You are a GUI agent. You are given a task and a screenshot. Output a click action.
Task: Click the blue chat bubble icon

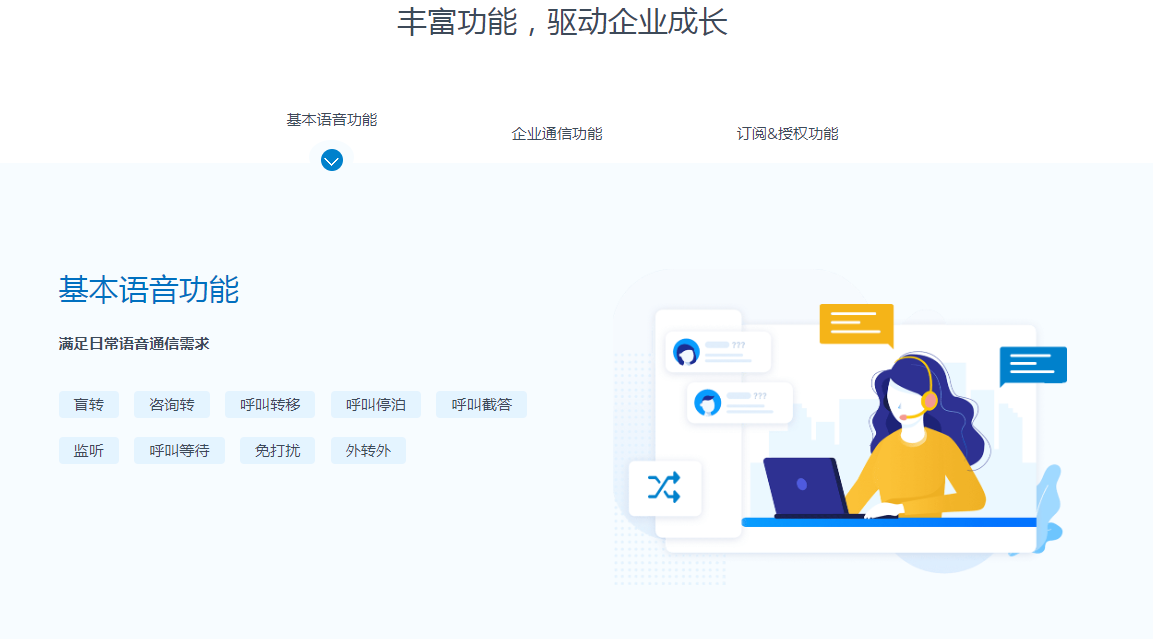(1033, 365)
